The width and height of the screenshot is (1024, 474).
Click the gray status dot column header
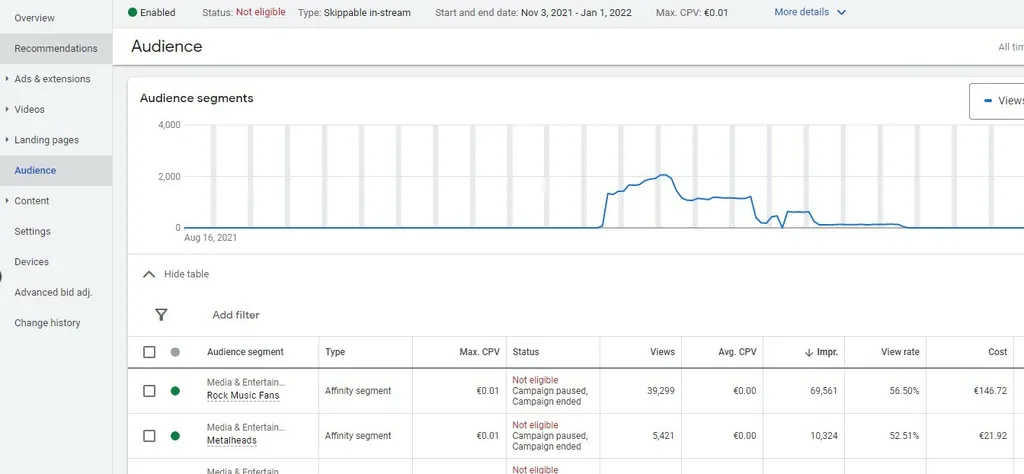[175, 352]
